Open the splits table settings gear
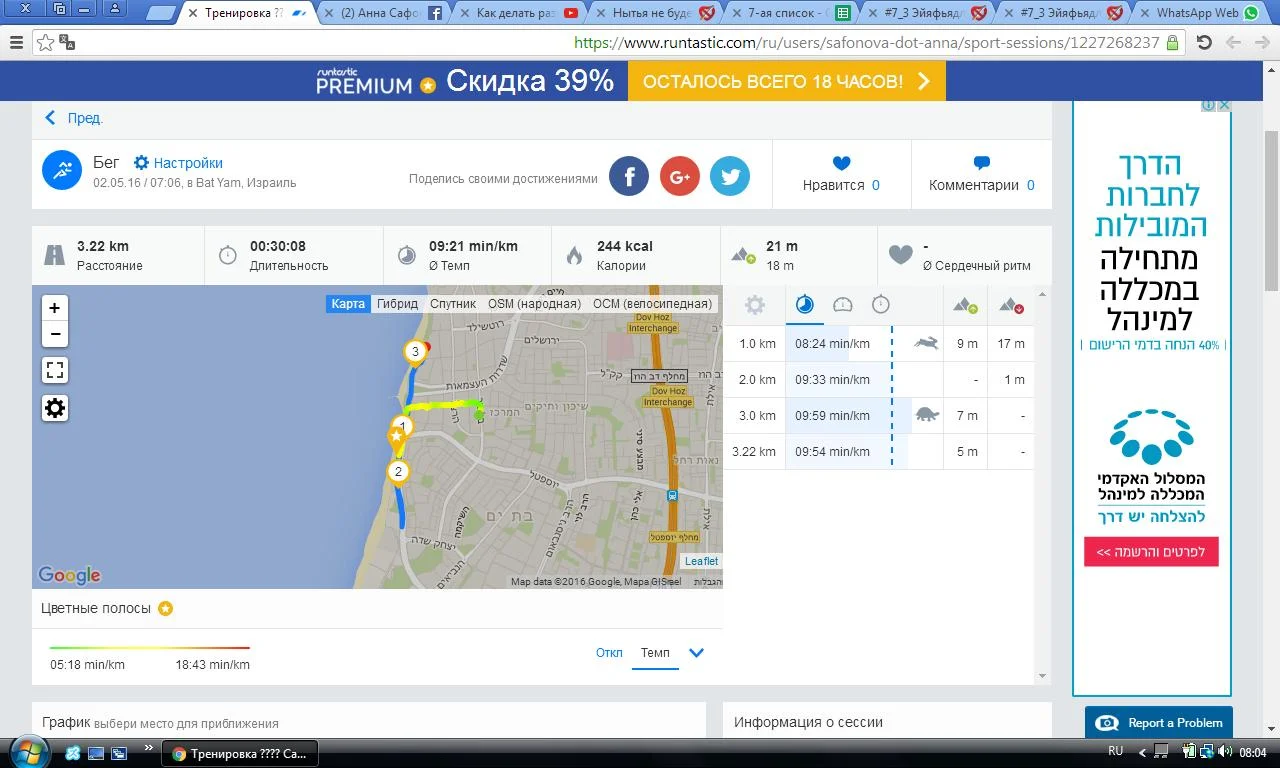The width and height of the screenshot is (1280, 768). [755, 305]
